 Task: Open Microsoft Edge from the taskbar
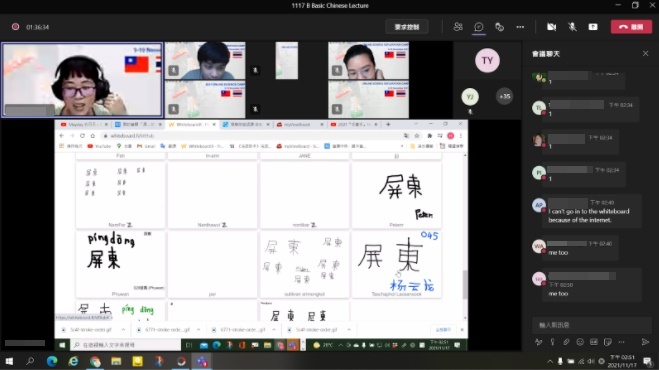point(52,361)
